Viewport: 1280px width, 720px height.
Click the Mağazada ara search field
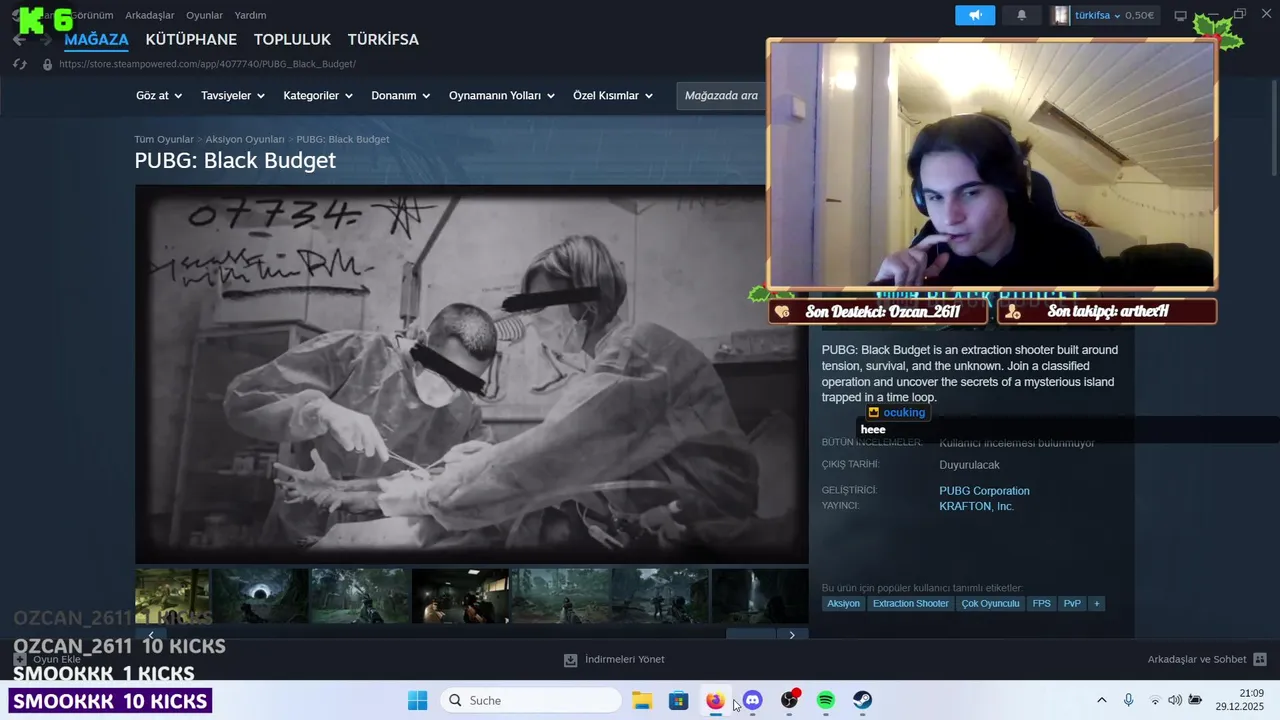(721, 96)
